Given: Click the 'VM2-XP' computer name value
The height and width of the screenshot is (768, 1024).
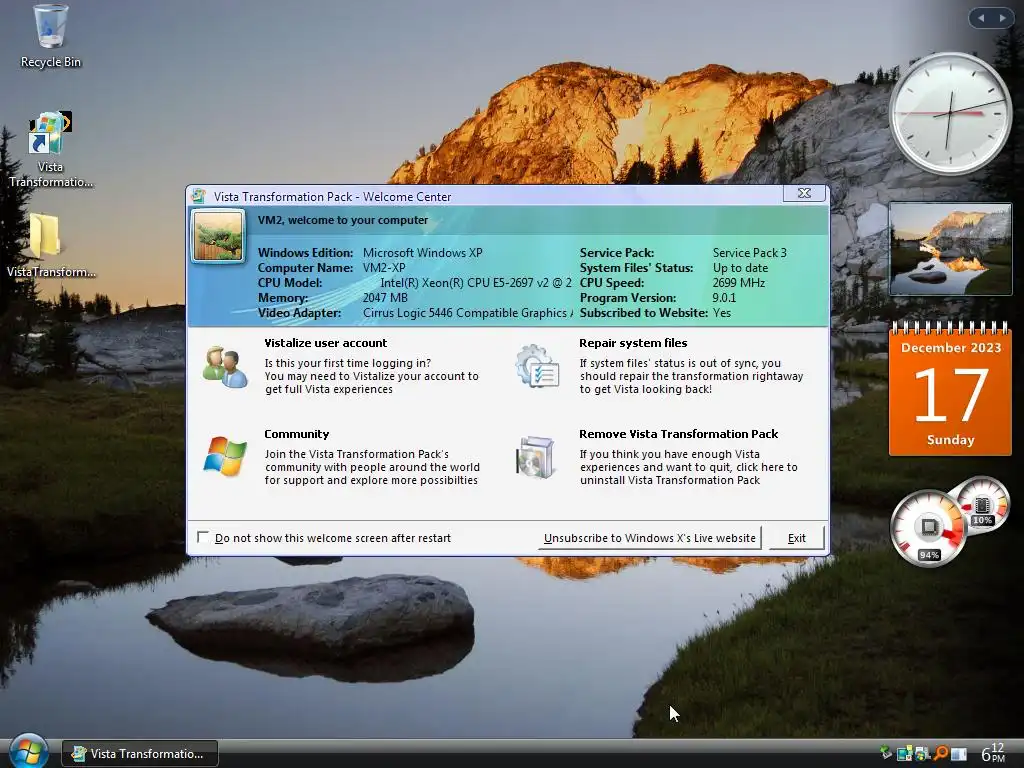Looking at the screenshot, I should [x=384, y=268].
